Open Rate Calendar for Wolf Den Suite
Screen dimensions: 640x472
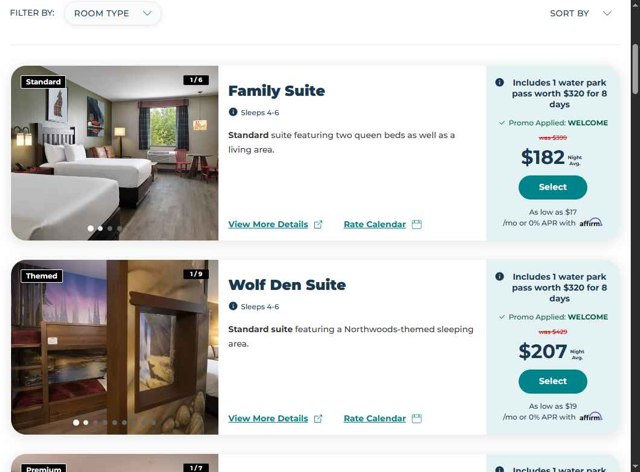tap(375, 418)
